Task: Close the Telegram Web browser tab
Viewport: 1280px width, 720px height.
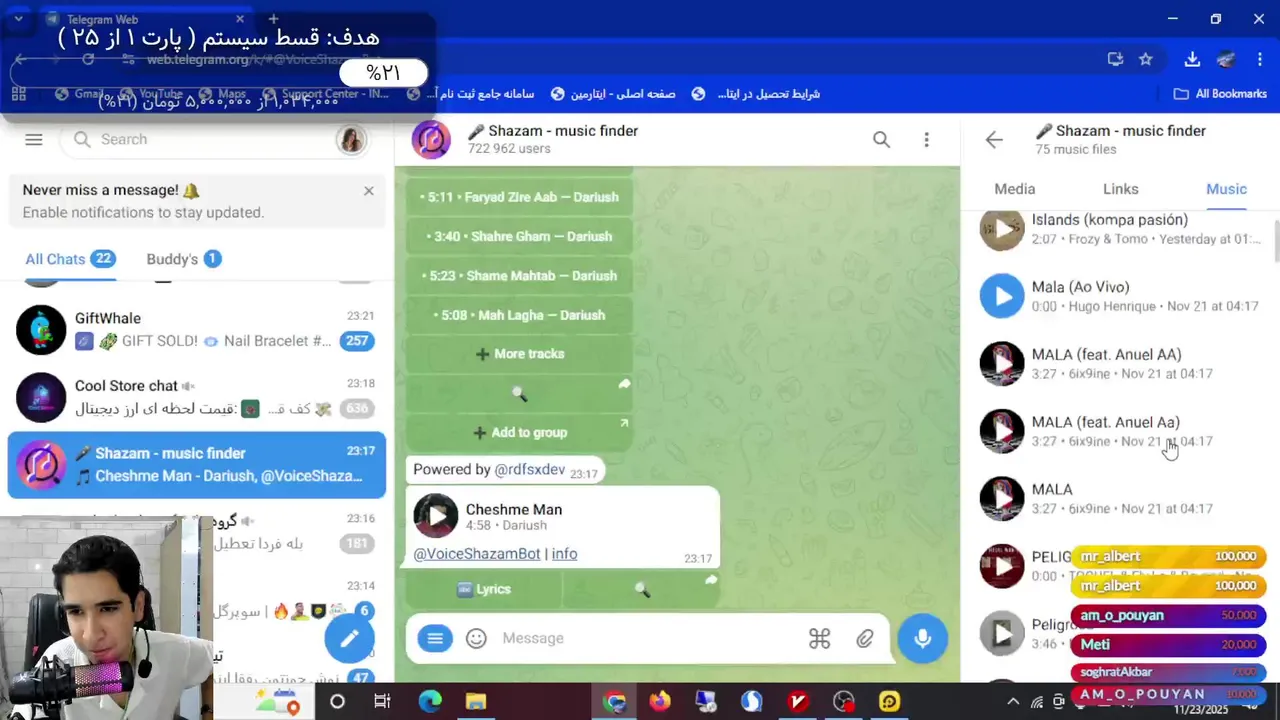Action: 240,19
